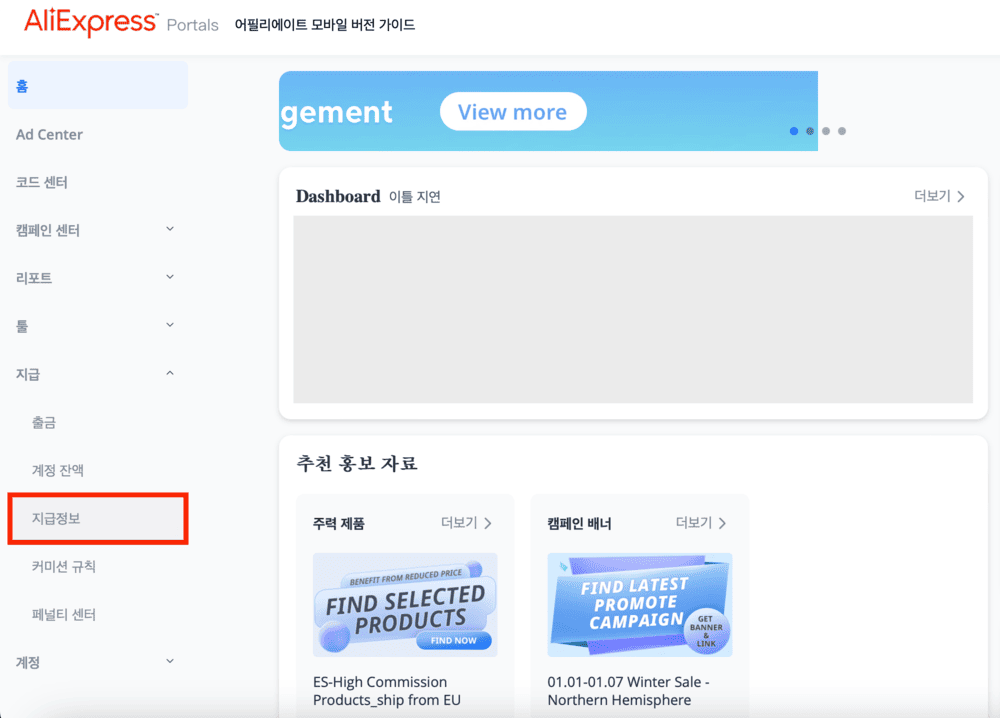Open 페널티 센터 page
Image resolution: width=1000 pixels, height=718 pixels.
point(64,614)
